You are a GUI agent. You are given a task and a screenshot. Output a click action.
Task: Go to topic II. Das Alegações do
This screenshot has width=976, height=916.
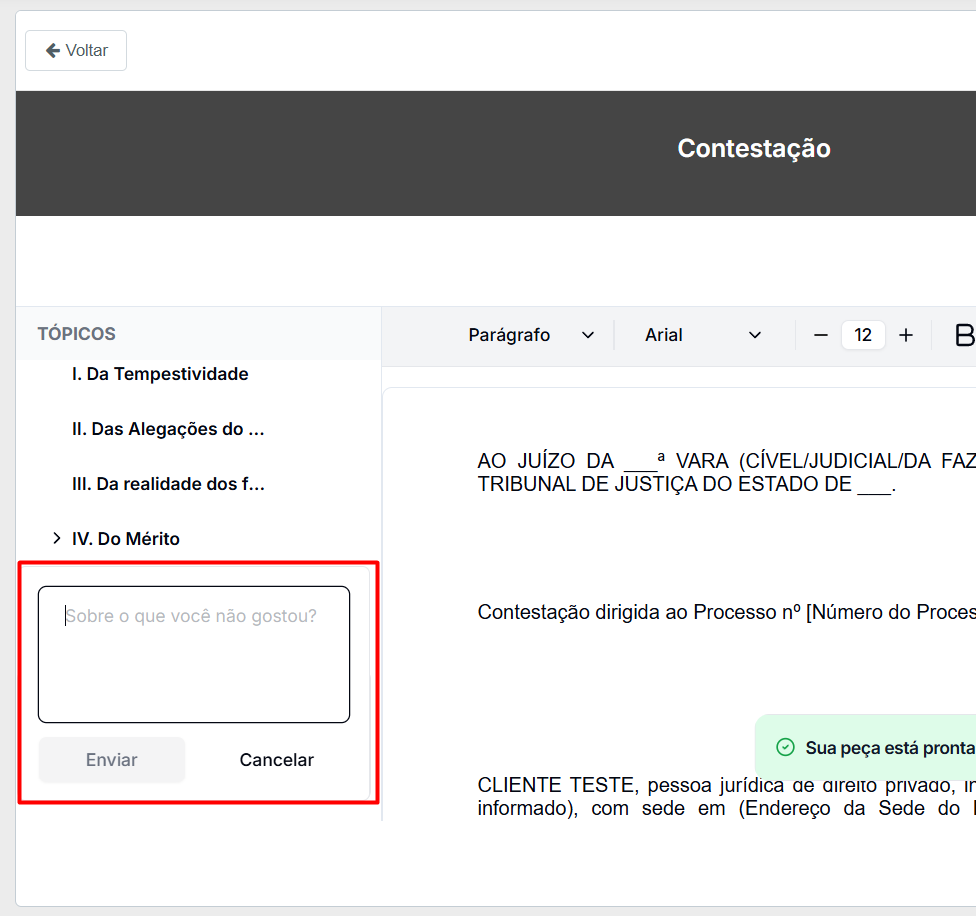[x=168, y=429]
